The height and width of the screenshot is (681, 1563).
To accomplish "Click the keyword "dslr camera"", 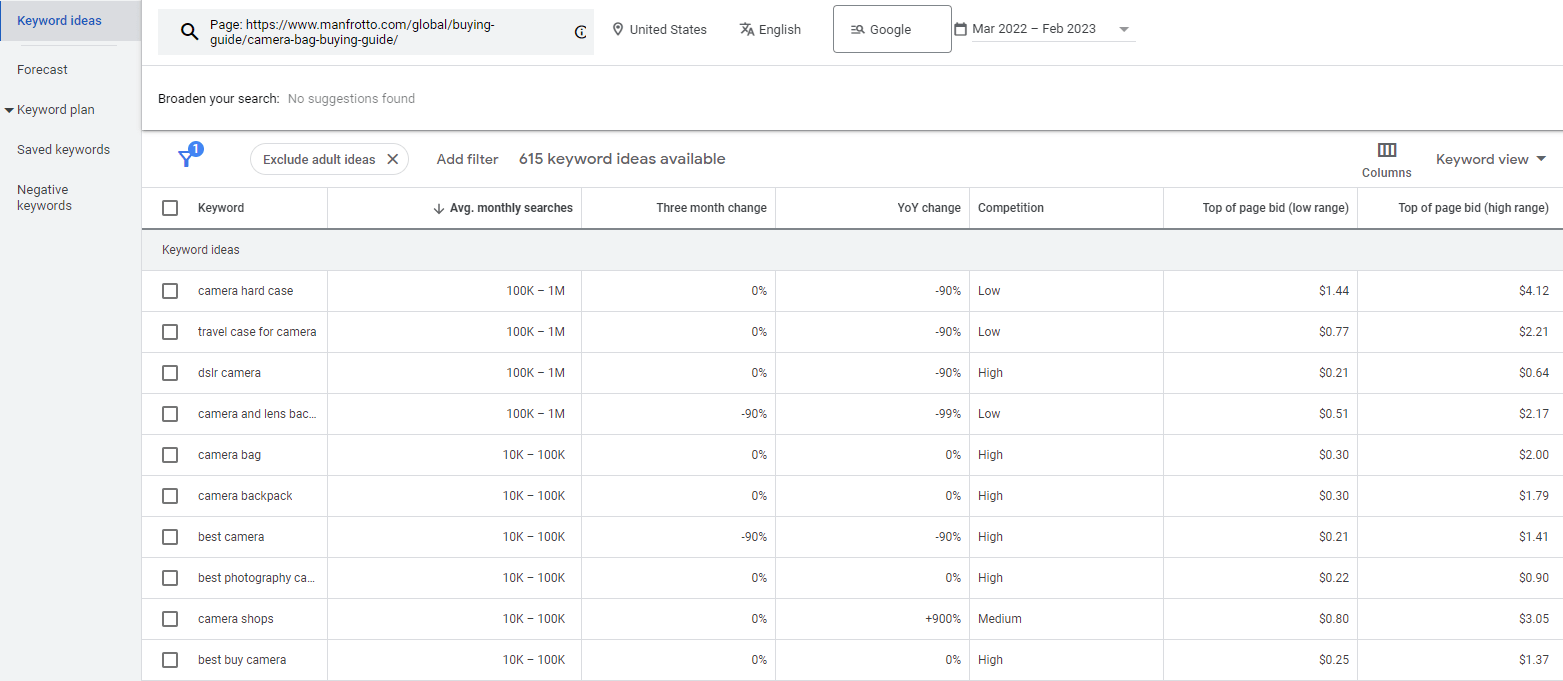I will [x=229, y=373].
